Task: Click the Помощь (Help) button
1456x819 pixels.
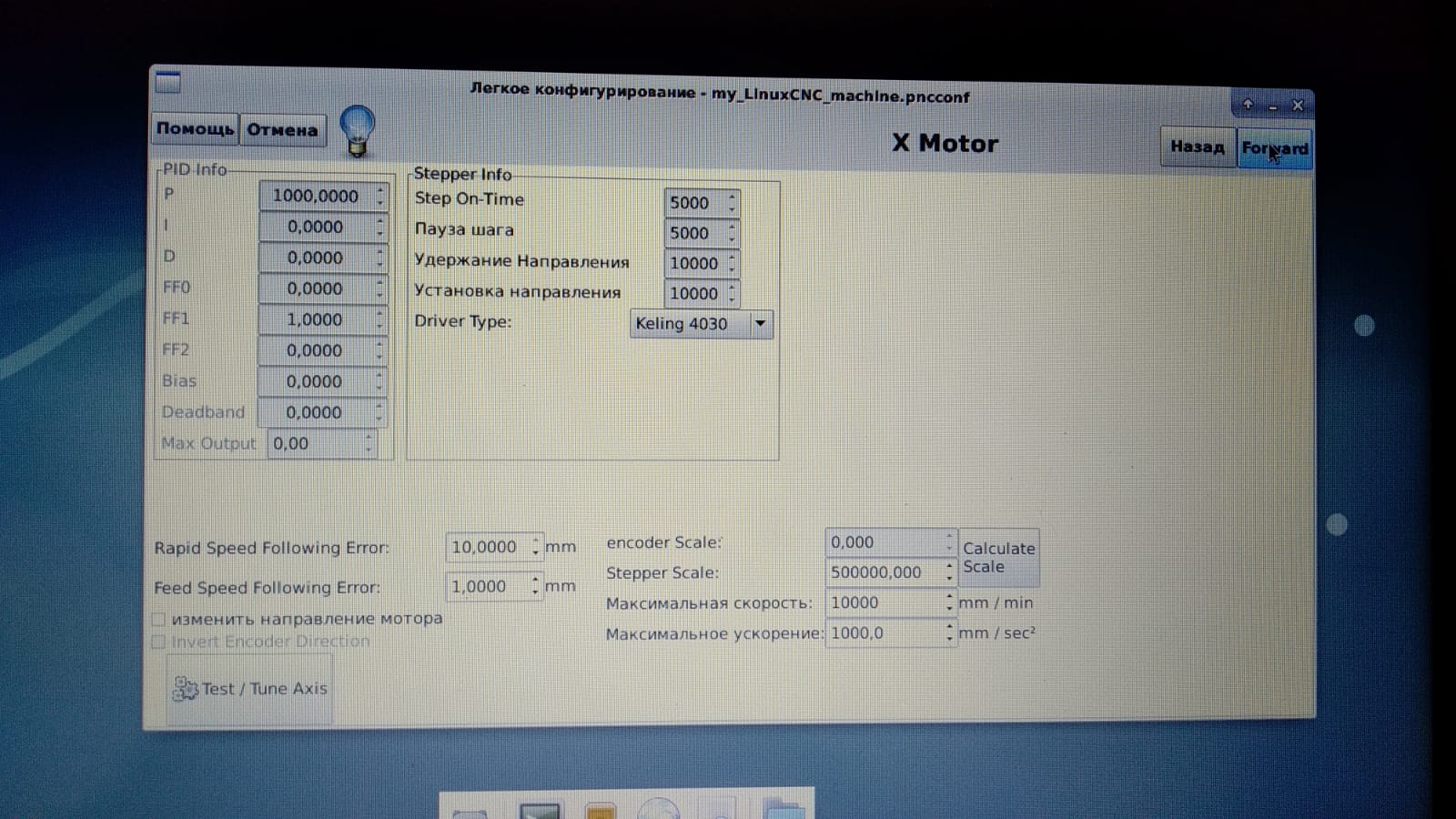Action: pyautogui.click(x=195, y=128)
